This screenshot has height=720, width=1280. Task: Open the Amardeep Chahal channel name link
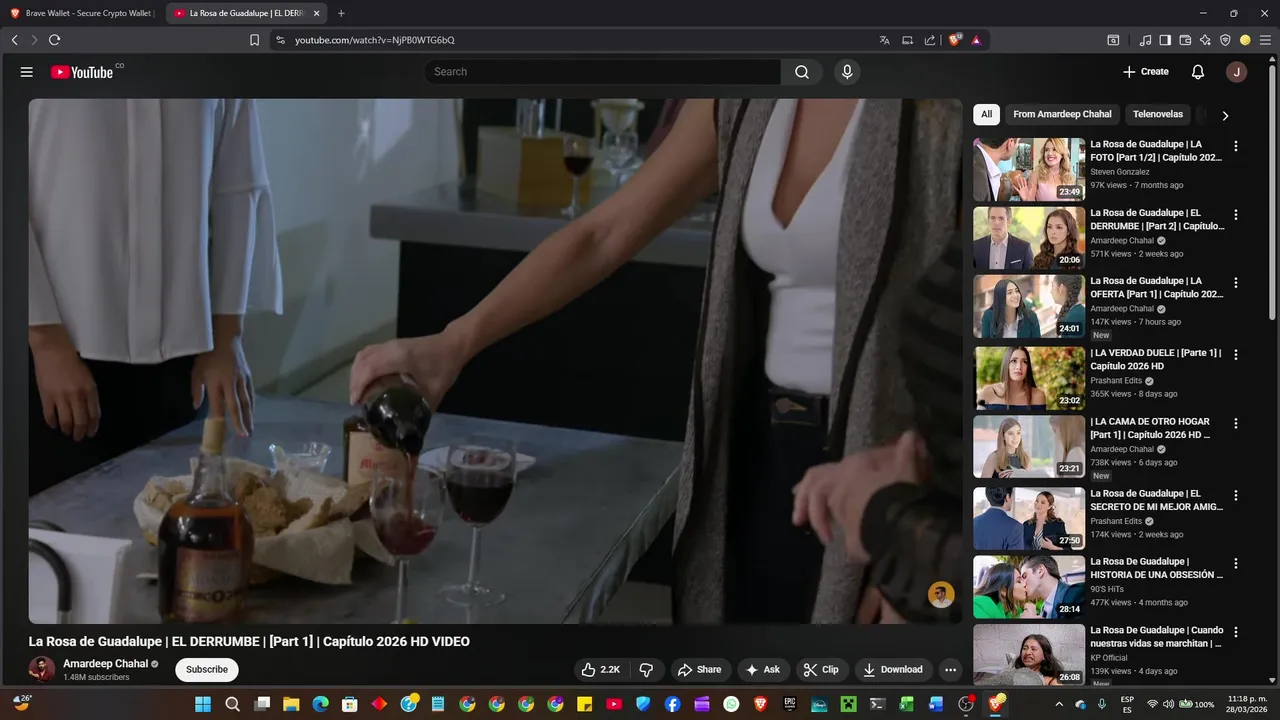pos(105,664)
